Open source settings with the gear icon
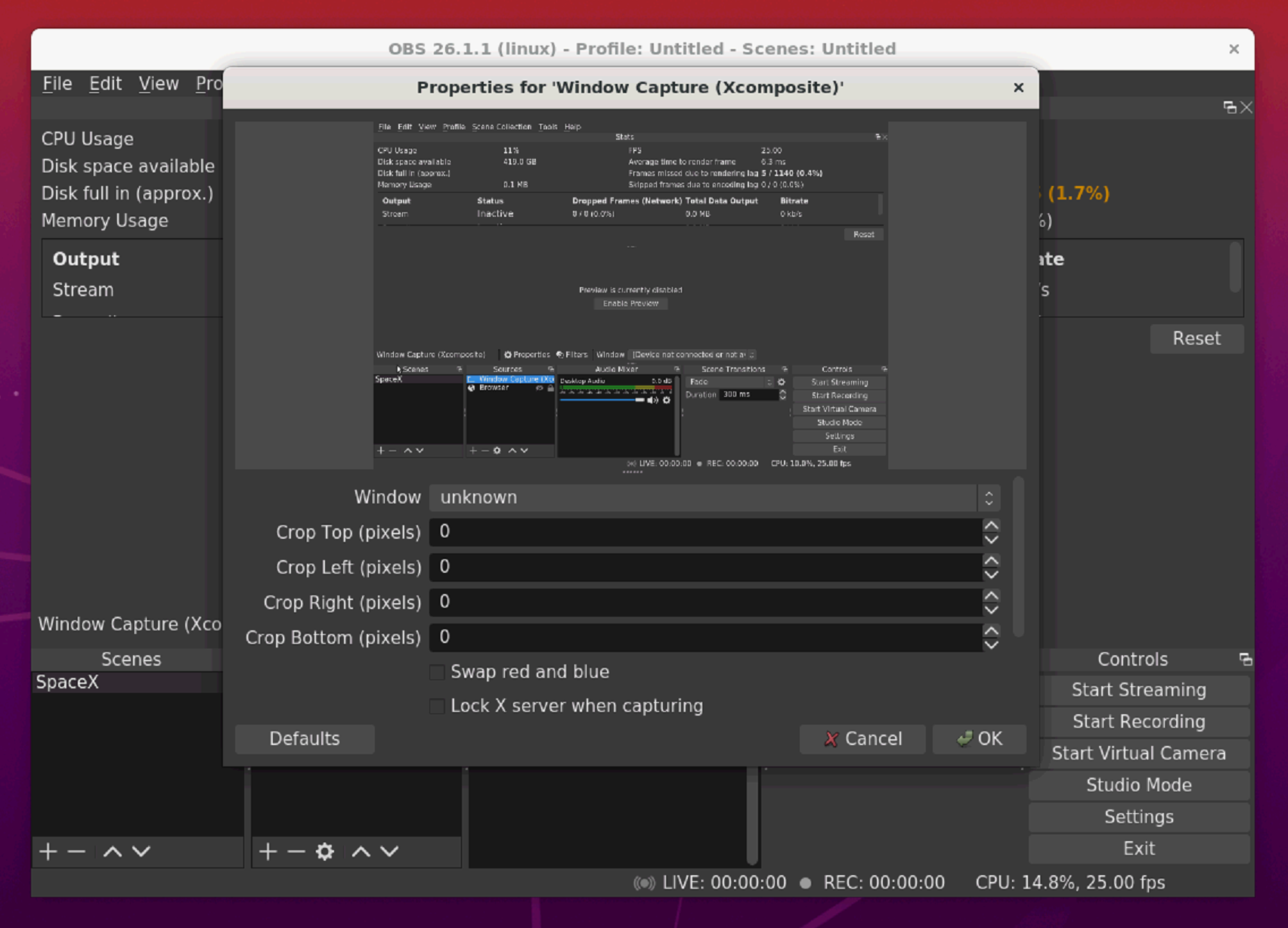 [324, 852]
